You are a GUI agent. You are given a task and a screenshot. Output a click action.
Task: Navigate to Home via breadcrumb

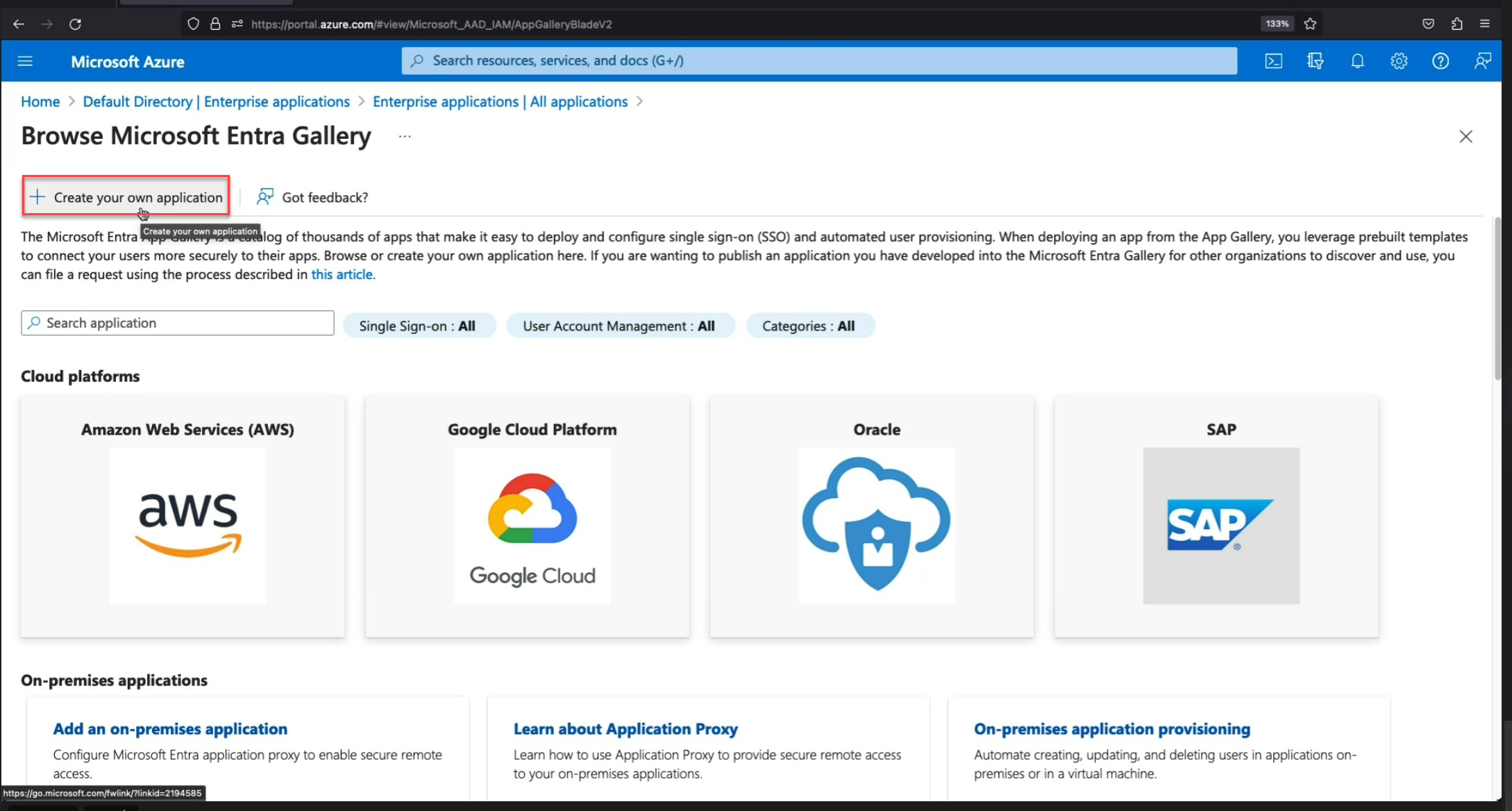(40, 101)
